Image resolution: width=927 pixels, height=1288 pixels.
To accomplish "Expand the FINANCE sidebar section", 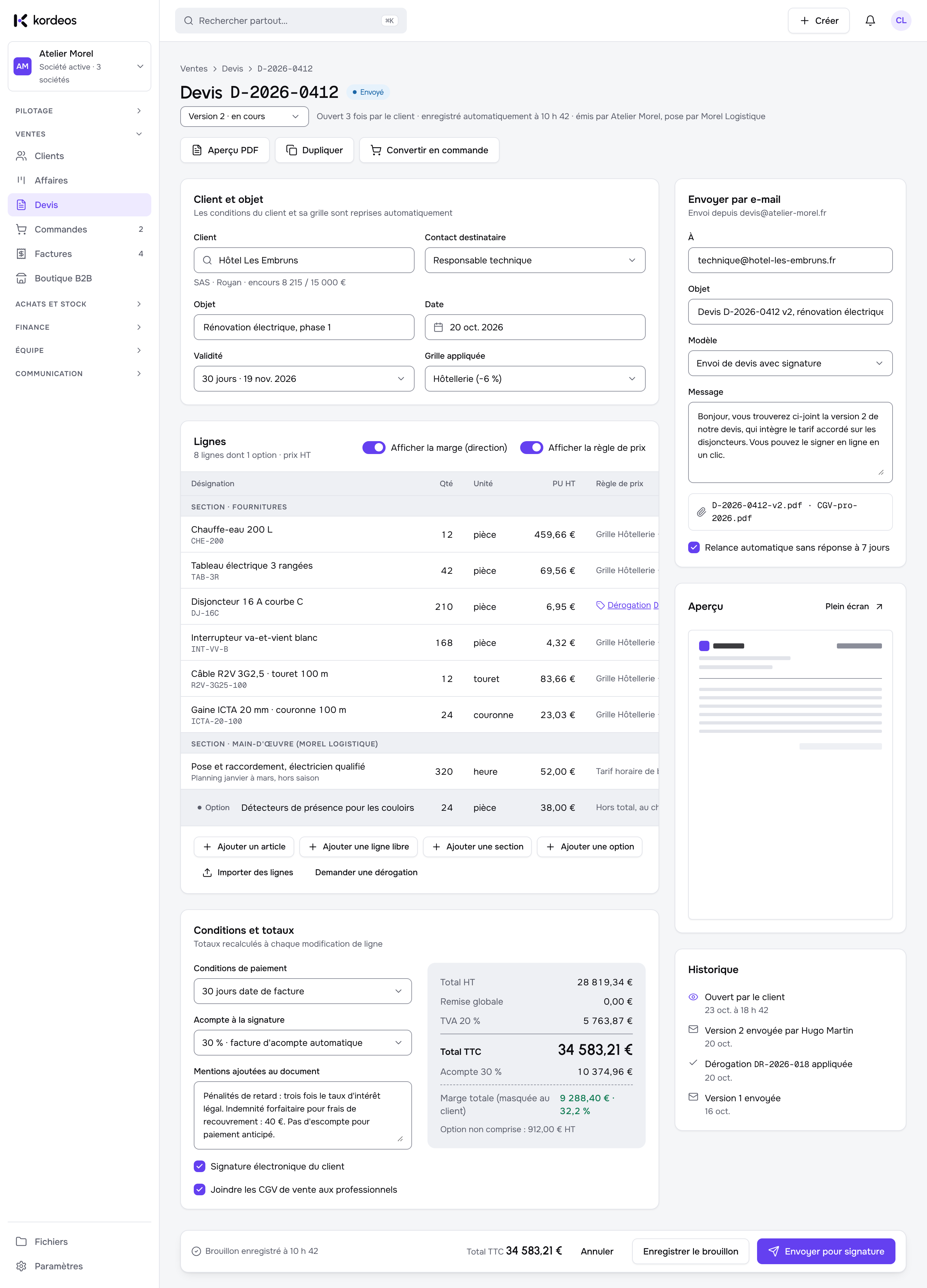I will [x=80, y=327].
